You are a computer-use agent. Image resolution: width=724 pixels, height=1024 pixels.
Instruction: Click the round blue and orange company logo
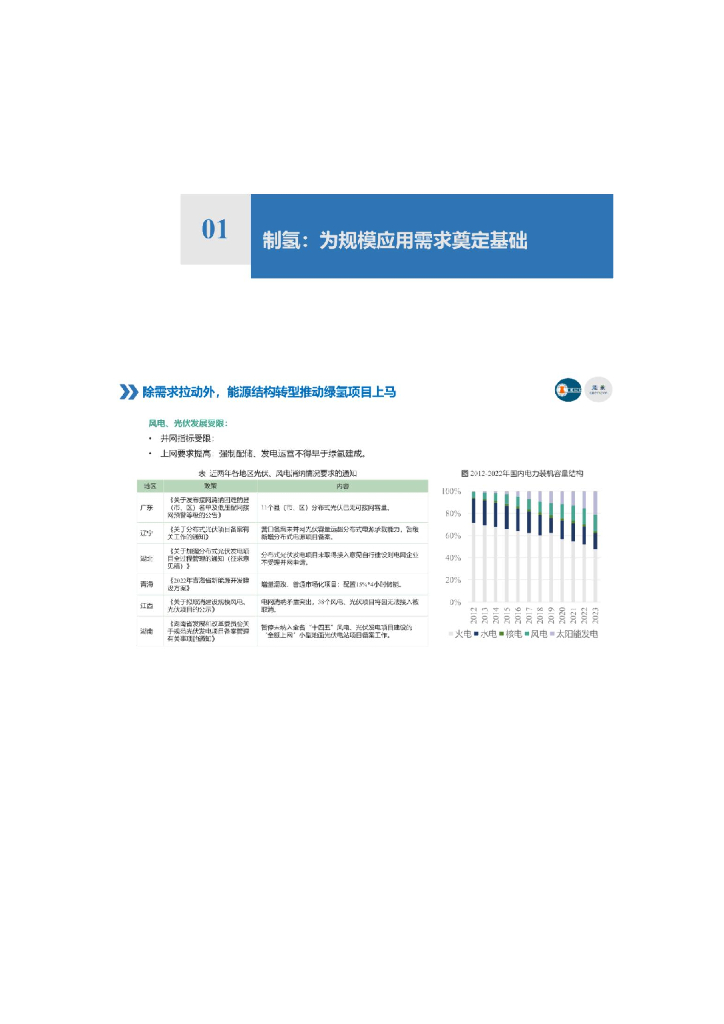click(567, 390)
